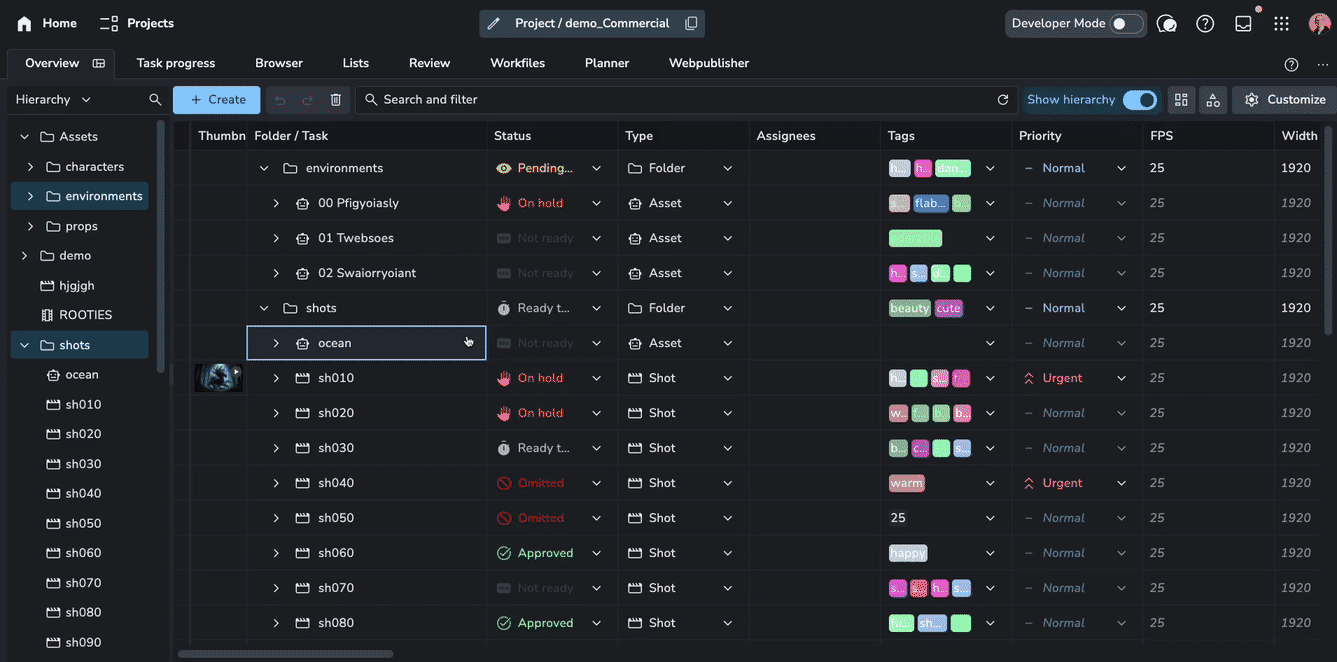
Task: Switch to the Task progress tab
Action: tap(176, 63)
